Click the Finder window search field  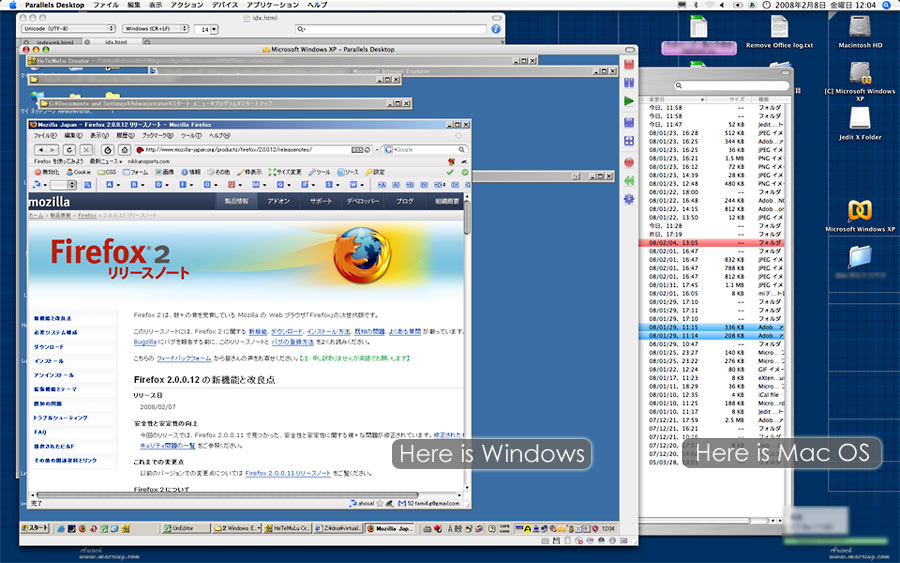(731, 86)
